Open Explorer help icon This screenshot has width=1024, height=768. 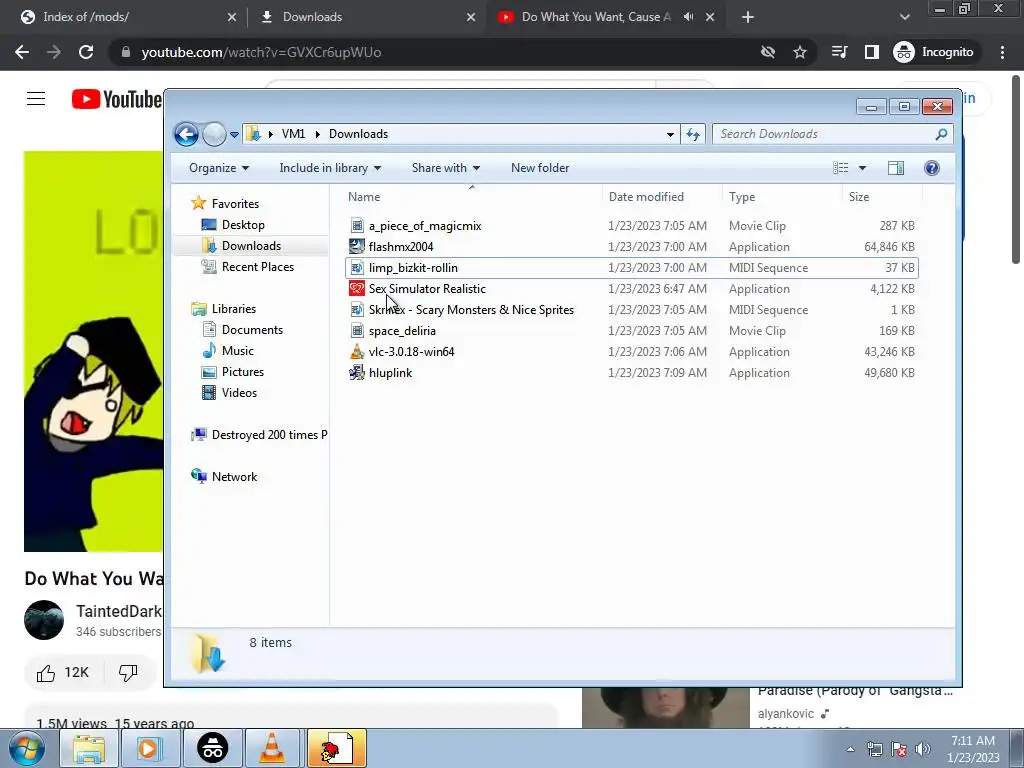tap(932, 168)
